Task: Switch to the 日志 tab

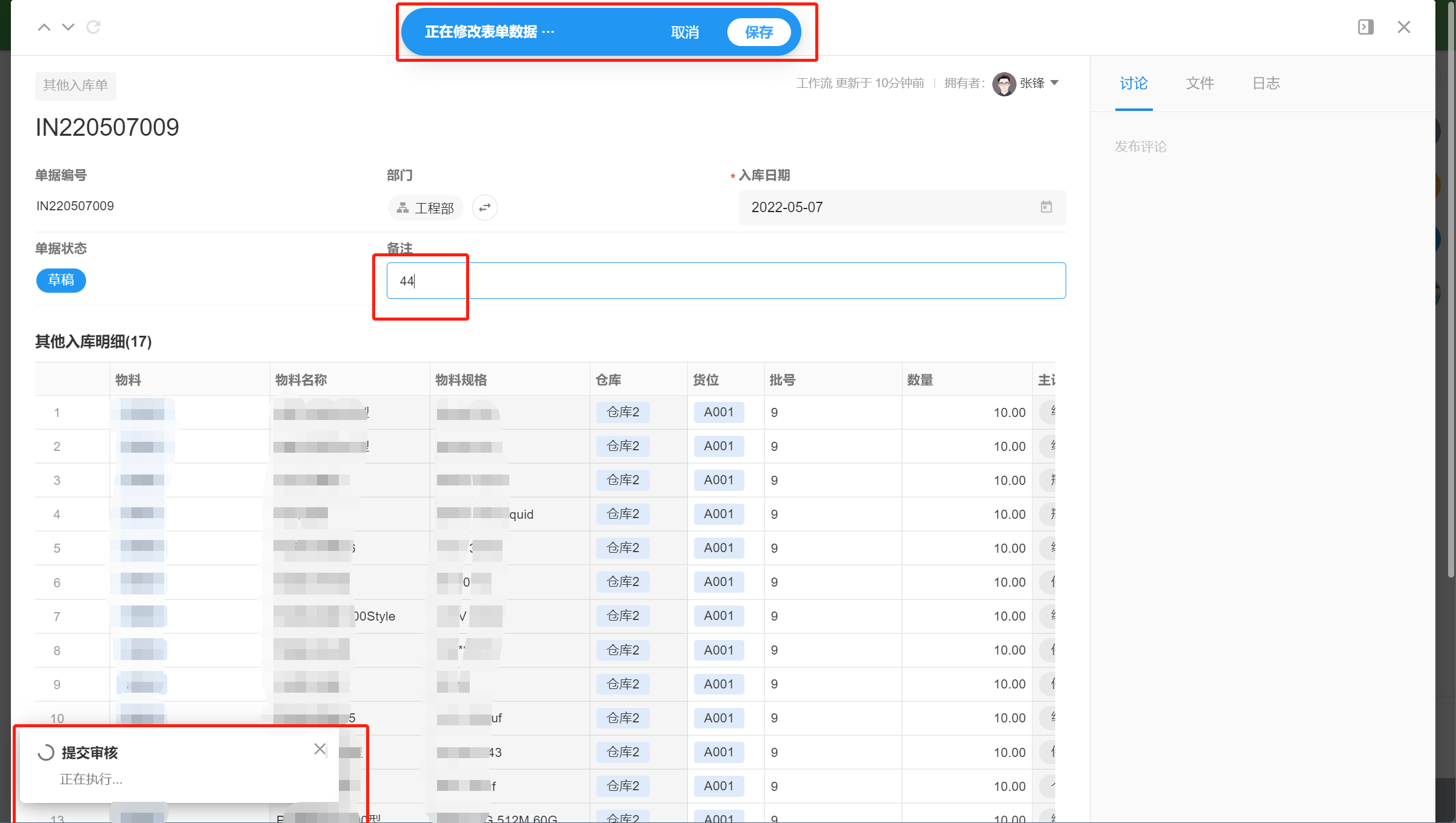Action: point(1266,84)
